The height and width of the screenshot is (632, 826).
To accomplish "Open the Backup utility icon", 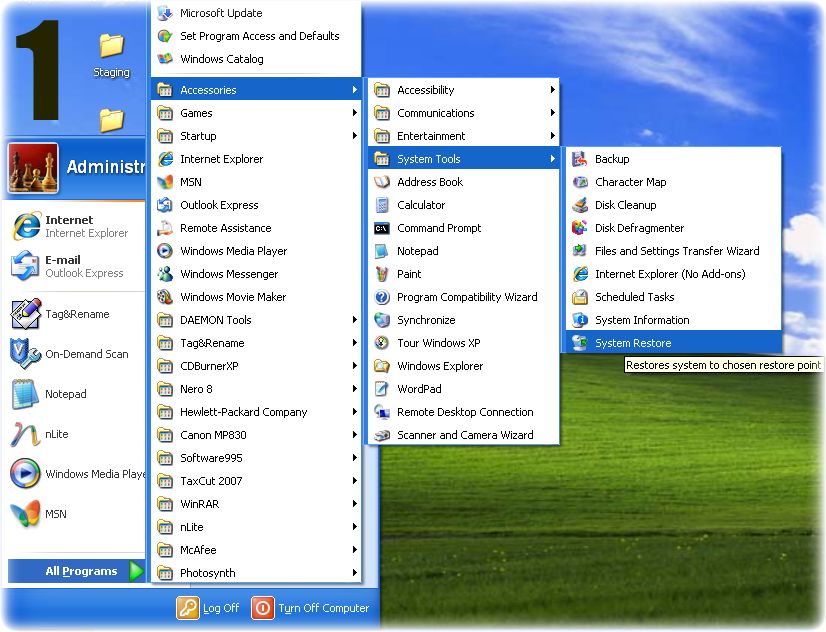I will [x=580, y=159].
